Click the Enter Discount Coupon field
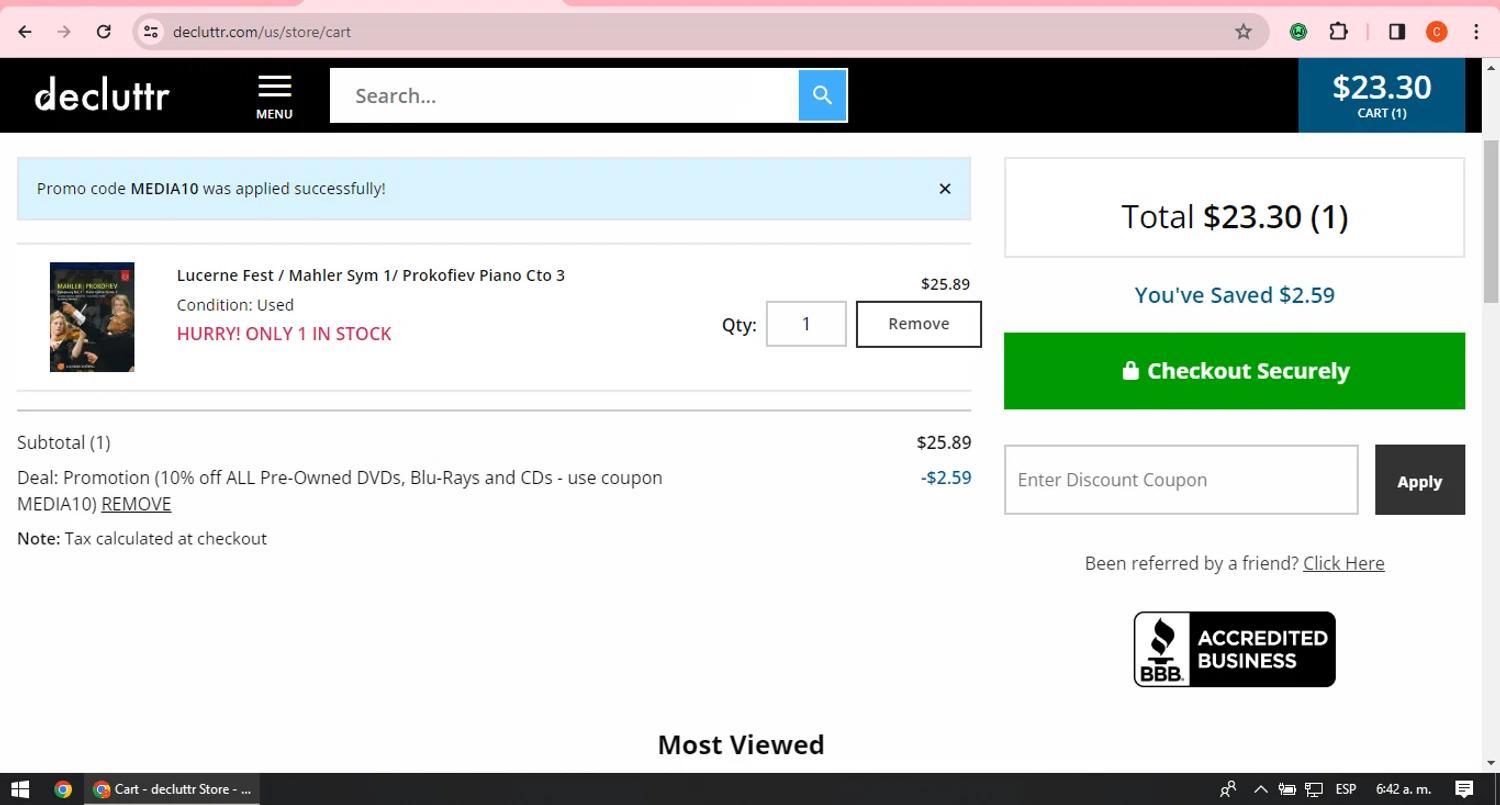The image size is (1500, 805). (x=1181, y=480)
